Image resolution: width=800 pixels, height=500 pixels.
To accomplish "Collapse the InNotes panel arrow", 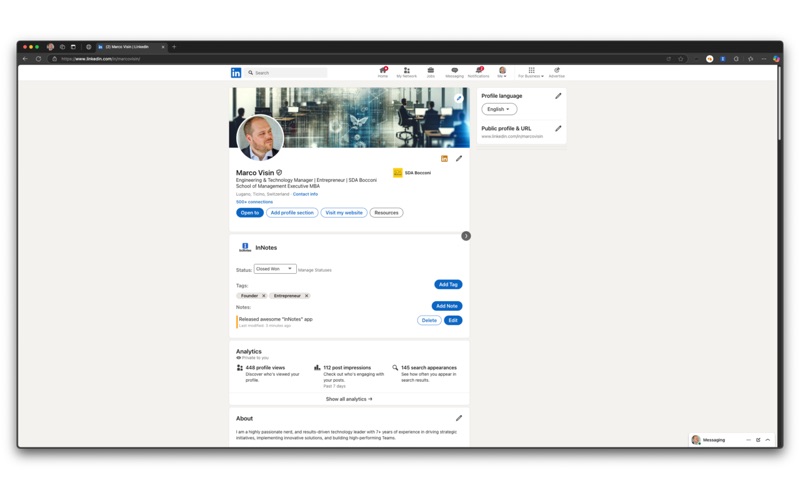I will (466, 236).
